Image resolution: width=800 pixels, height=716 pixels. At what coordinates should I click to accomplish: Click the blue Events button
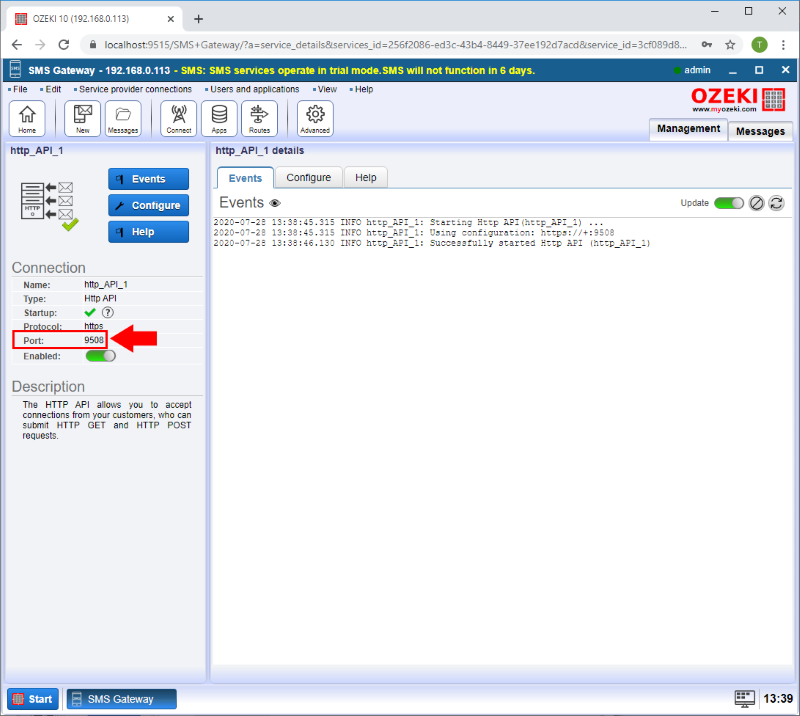point(148,179)
